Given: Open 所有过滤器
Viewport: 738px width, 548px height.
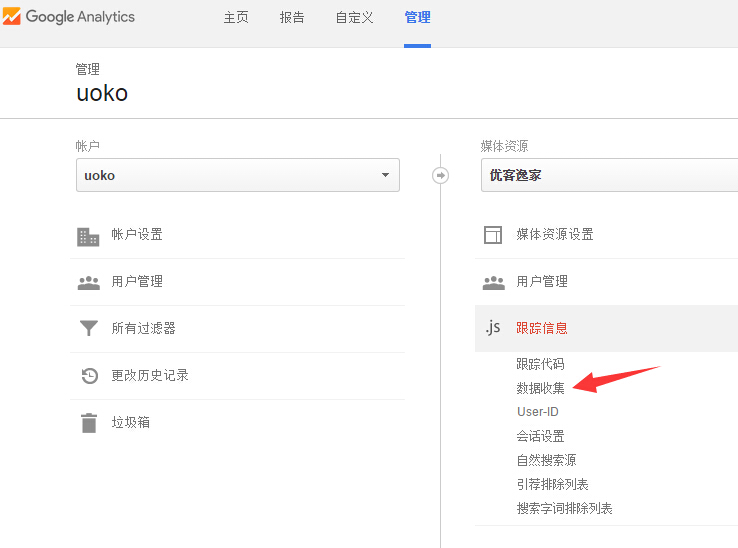Looking at the screenshot, I should click(144, 328).
